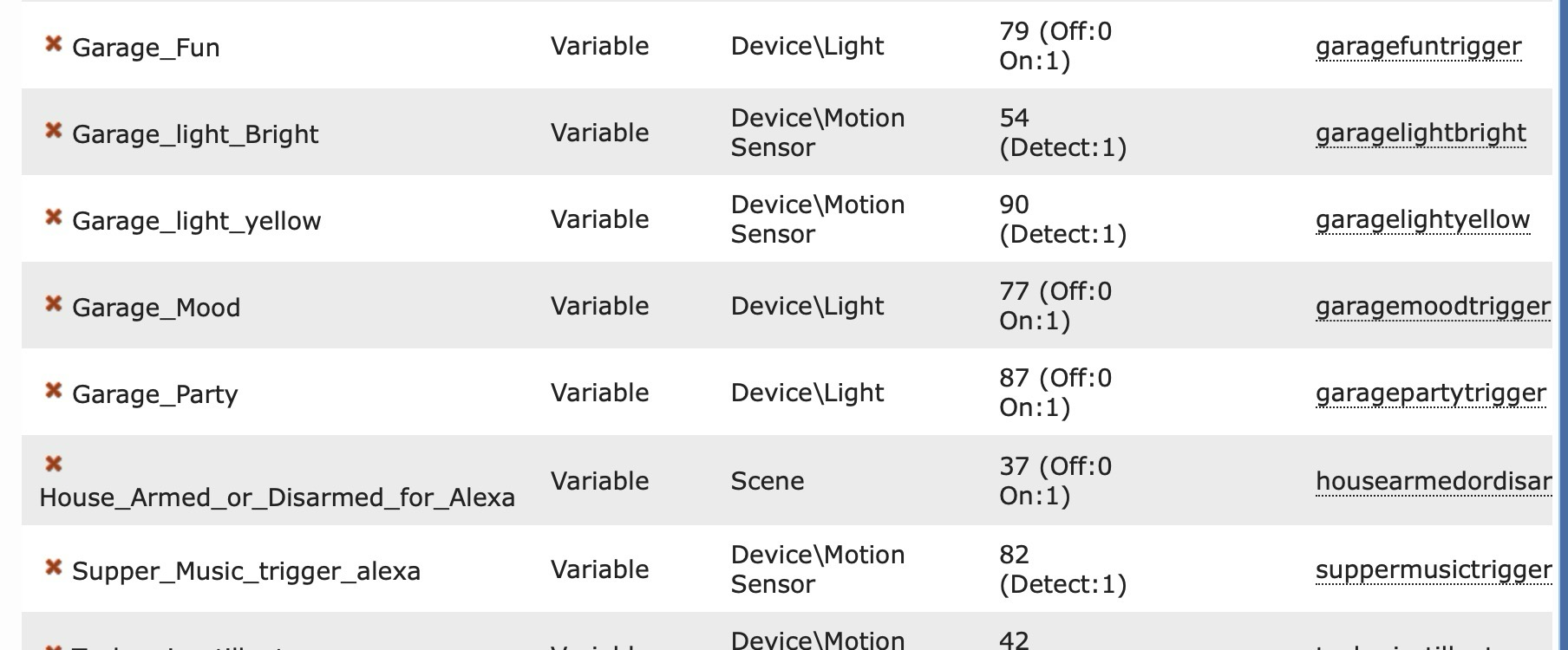
Task: Click the Scene type for House_Armed_or_Disarmed_for_Alexa
Action: (767, 481)
